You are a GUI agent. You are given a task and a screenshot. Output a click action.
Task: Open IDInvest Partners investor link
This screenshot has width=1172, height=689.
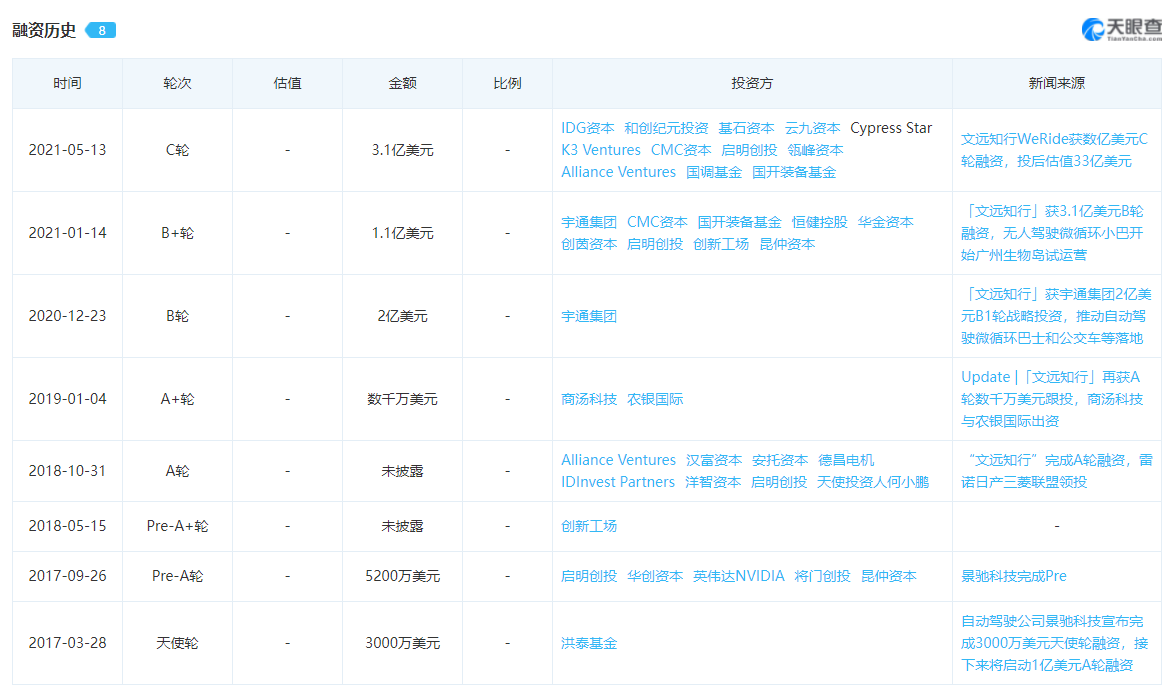[617, 482]
